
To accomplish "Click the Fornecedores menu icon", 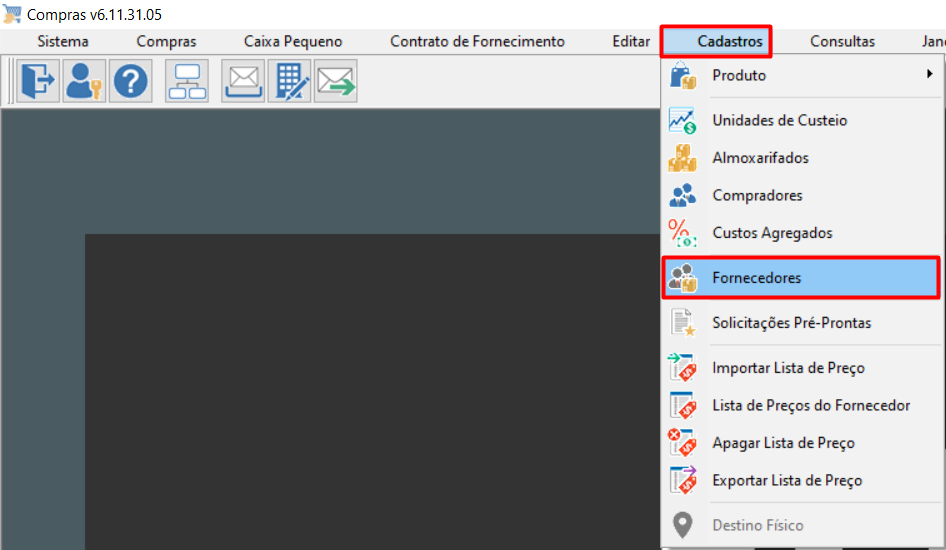I will [x=682, y=278].
